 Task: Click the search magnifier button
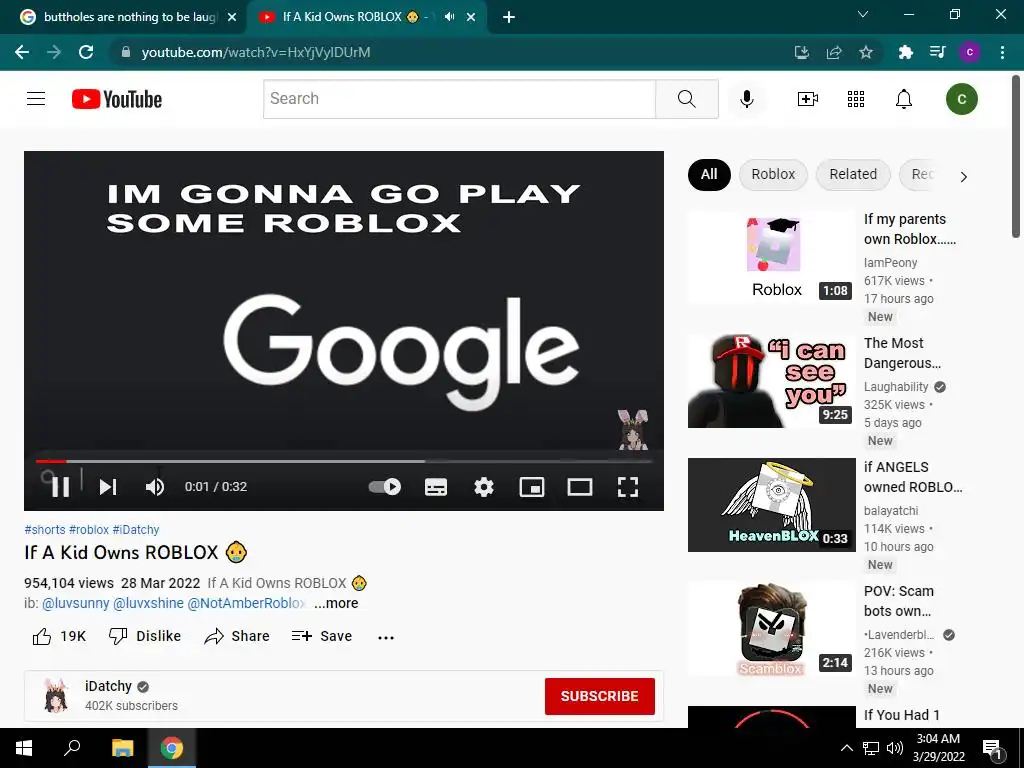point(686,99)
